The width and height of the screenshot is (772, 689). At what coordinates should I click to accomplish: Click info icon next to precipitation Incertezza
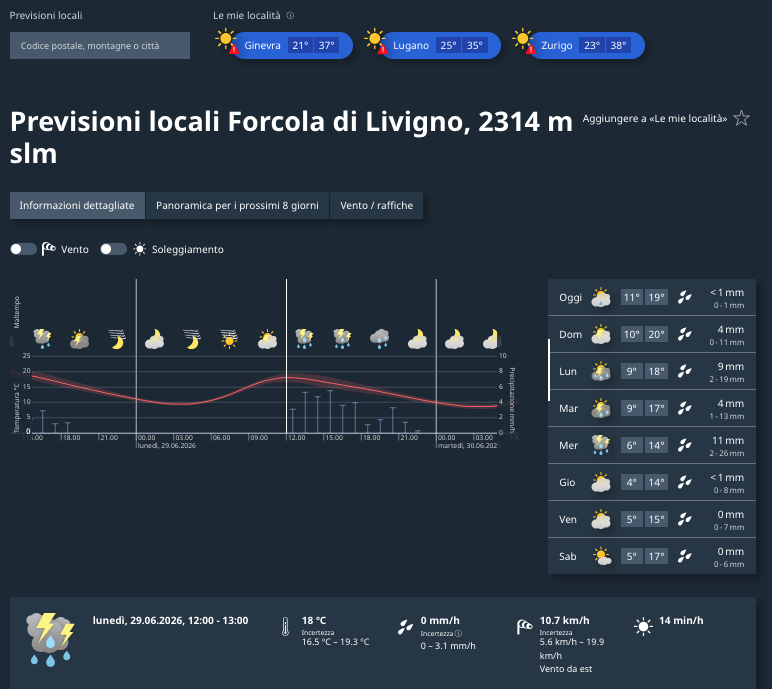(x=458, y=633)
